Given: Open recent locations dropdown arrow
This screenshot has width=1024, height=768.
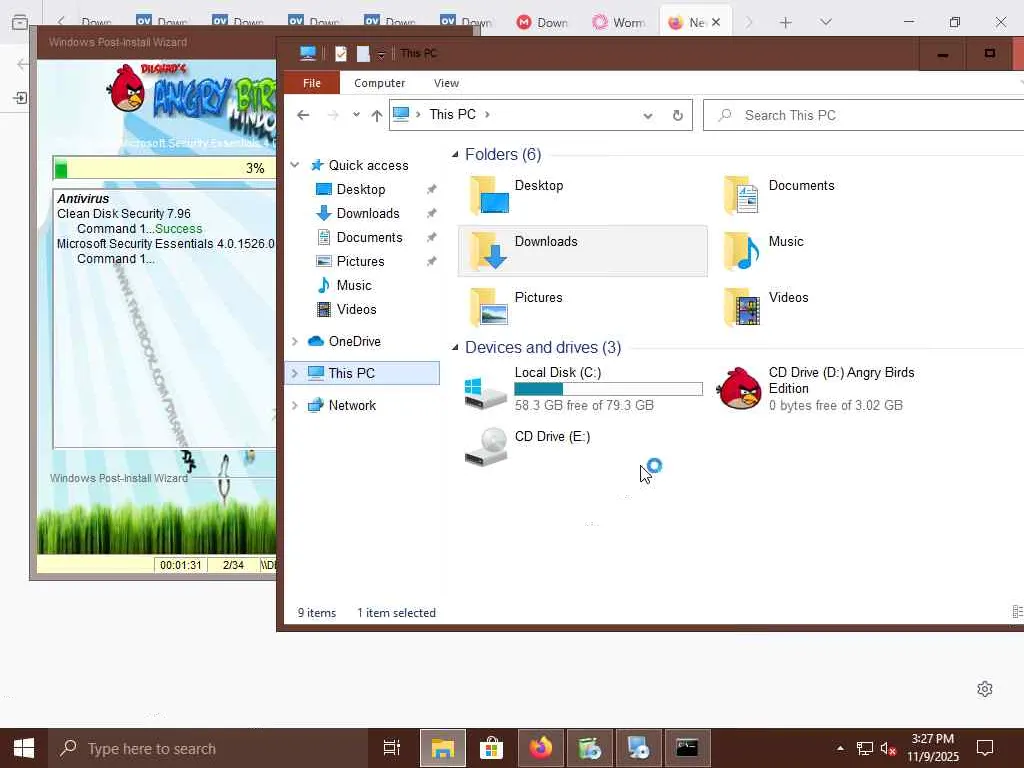Looking at the screenshot, I should click(x=356, y=115).
